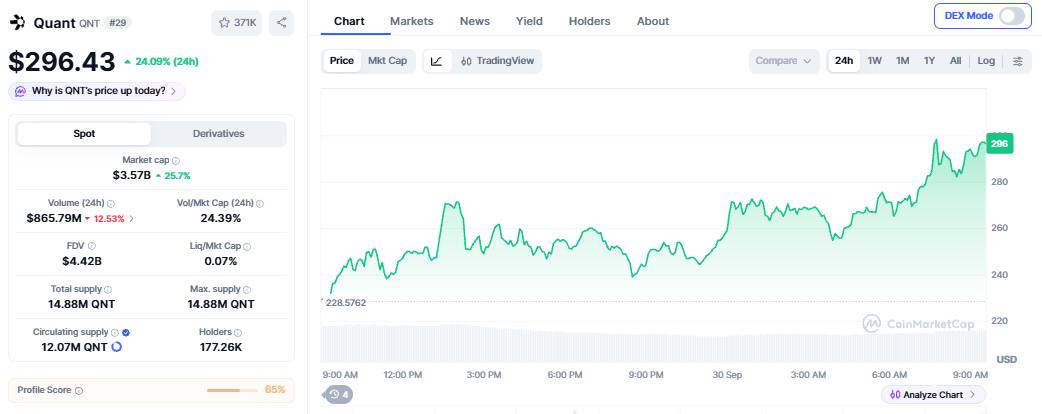Open Analyze Chart

pyautogui.click(x=933, y=395)
